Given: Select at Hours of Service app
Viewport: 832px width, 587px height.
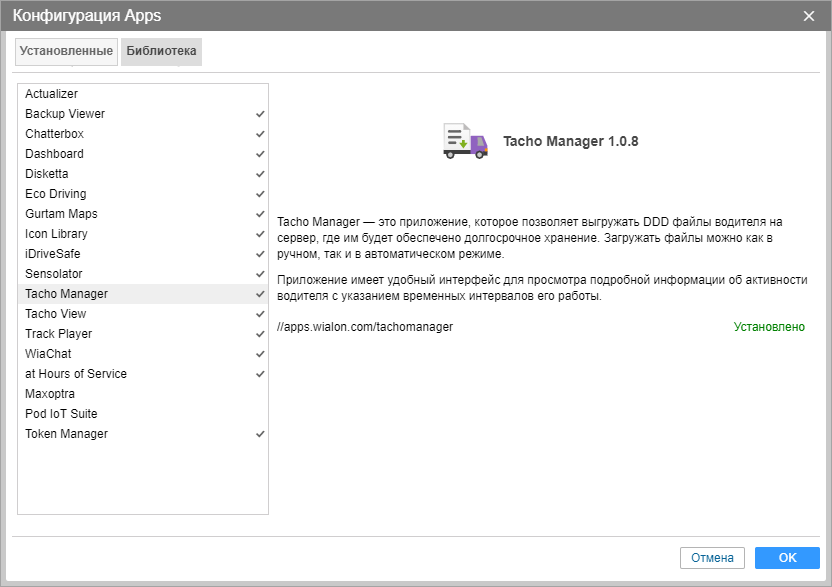Looking at the screenshot, I should (x=143, y=374).
